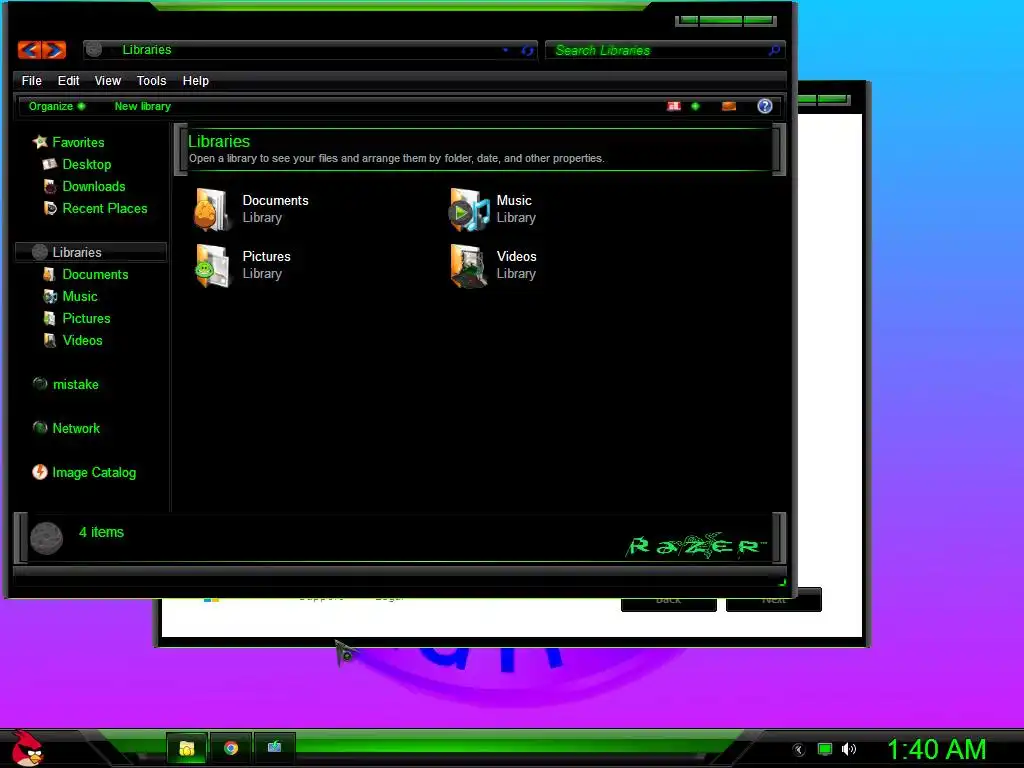Open Downloads under Favorites
The image size is (1024, 768).
93,187
